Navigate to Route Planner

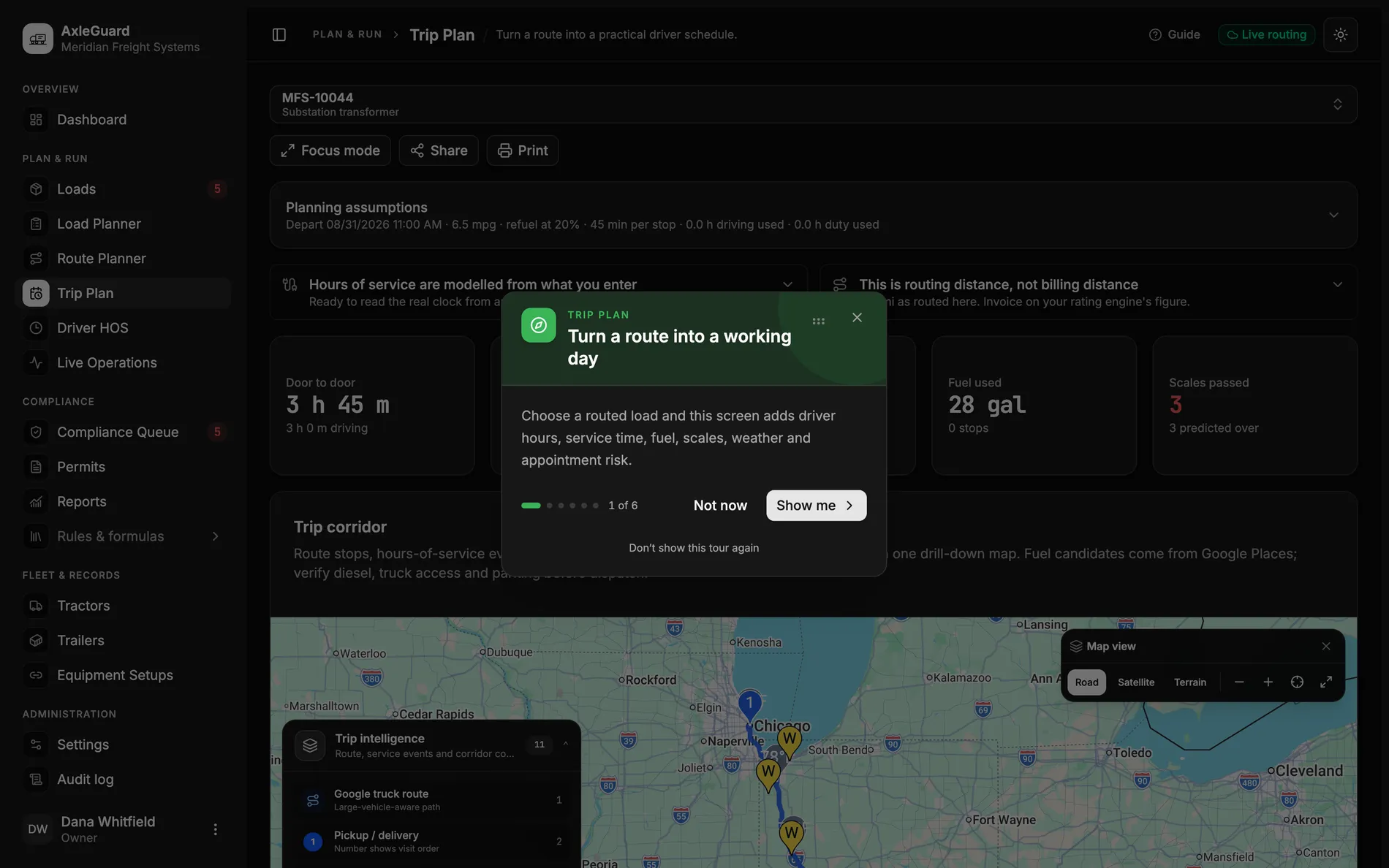pos(123,259)
